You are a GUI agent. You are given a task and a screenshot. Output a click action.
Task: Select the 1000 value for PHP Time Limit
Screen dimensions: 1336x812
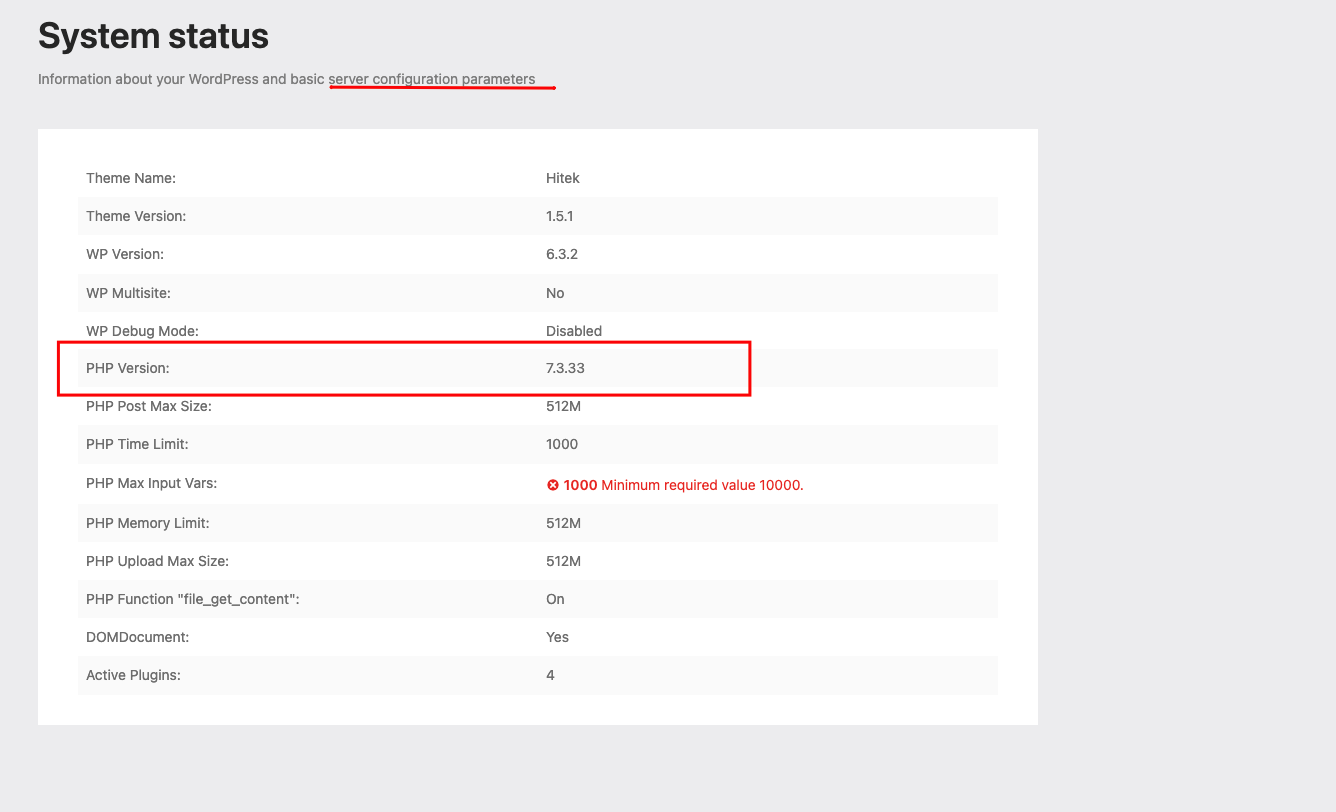562,444
